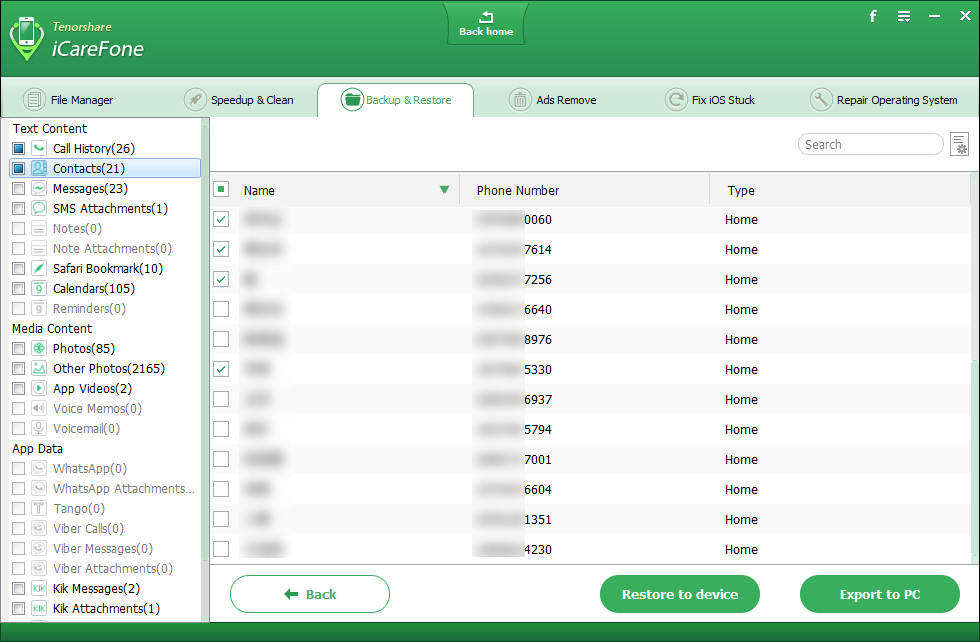The height and width of the screenshot is (642, 980).
Task: Click the Voice Memos speaker icon
Action: click(39, 408)
